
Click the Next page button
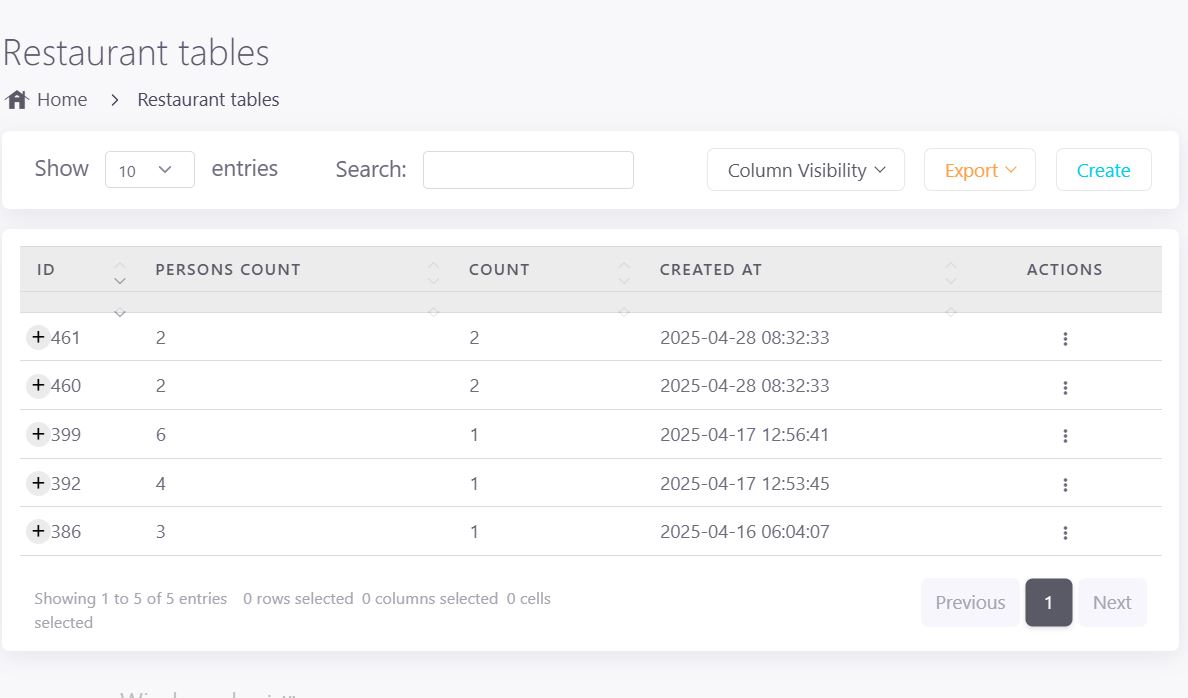1111,602
